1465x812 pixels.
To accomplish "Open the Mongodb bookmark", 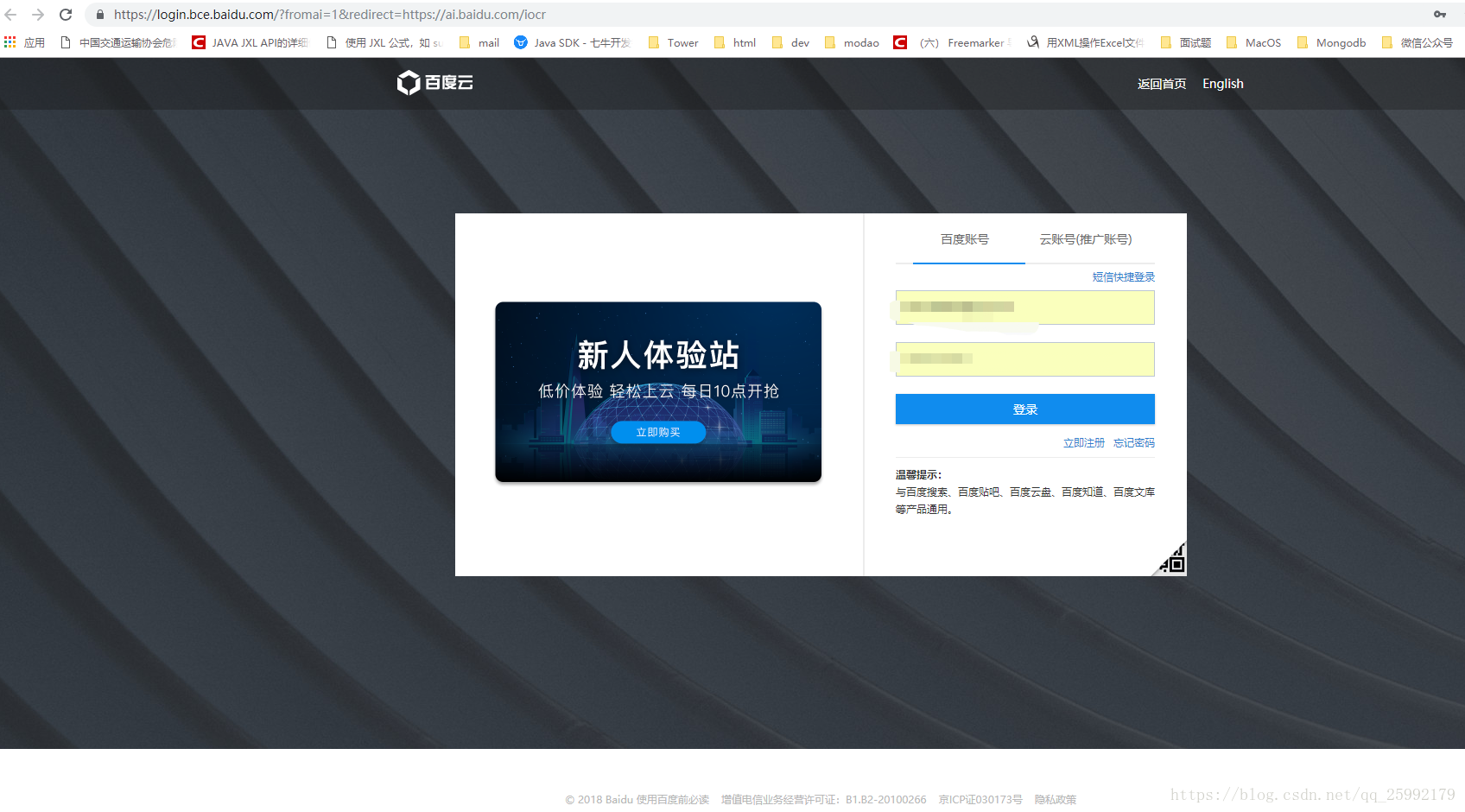I will point(1340,41).
